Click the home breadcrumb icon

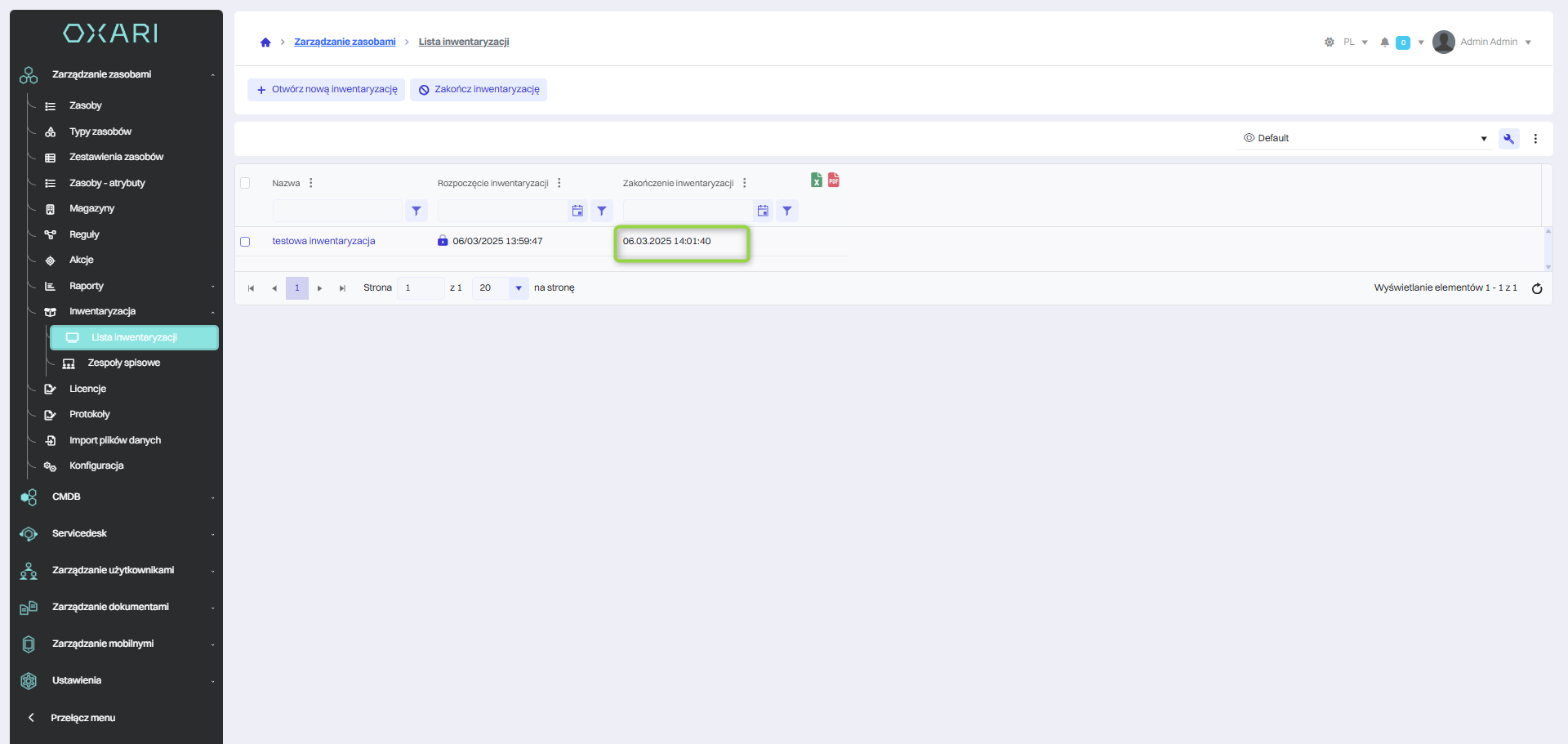point(265,42)
